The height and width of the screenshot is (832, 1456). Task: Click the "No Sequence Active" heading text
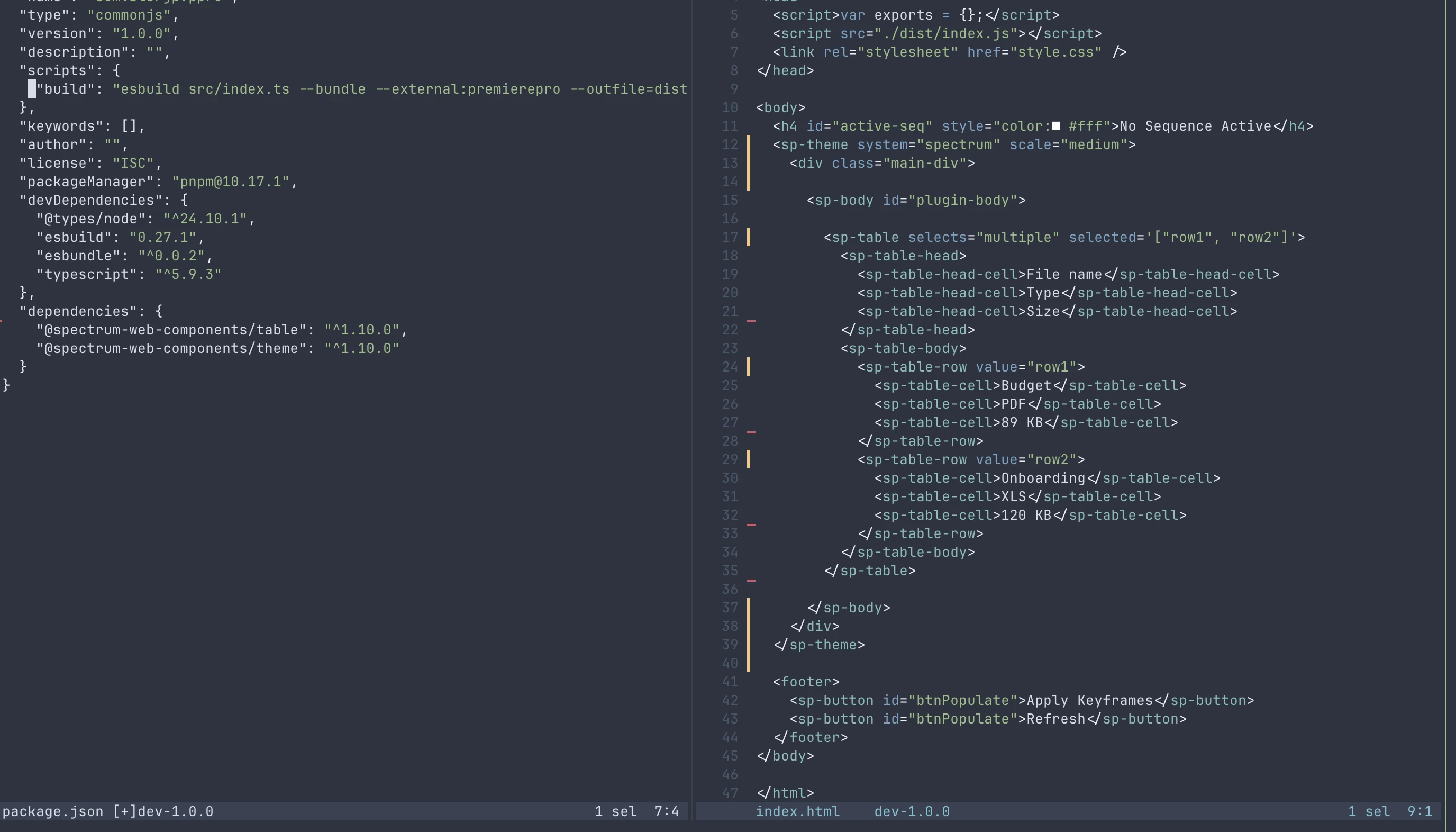tap(1196, 126)
